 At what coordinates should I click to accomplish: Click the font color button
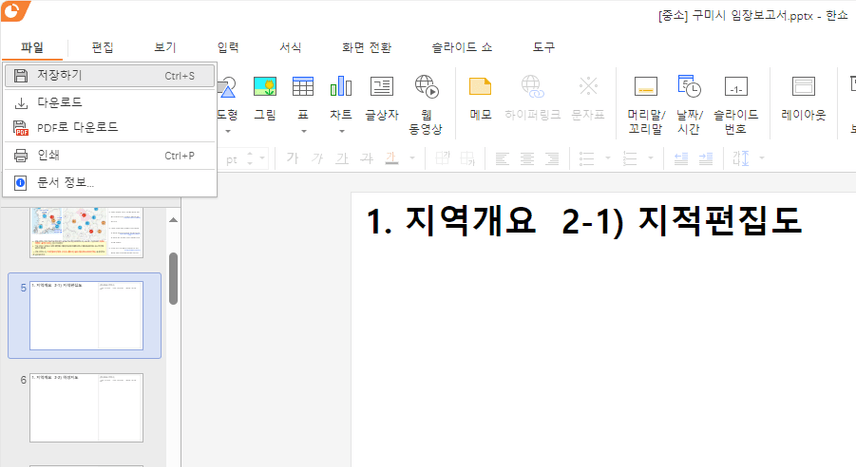point(391,158)
